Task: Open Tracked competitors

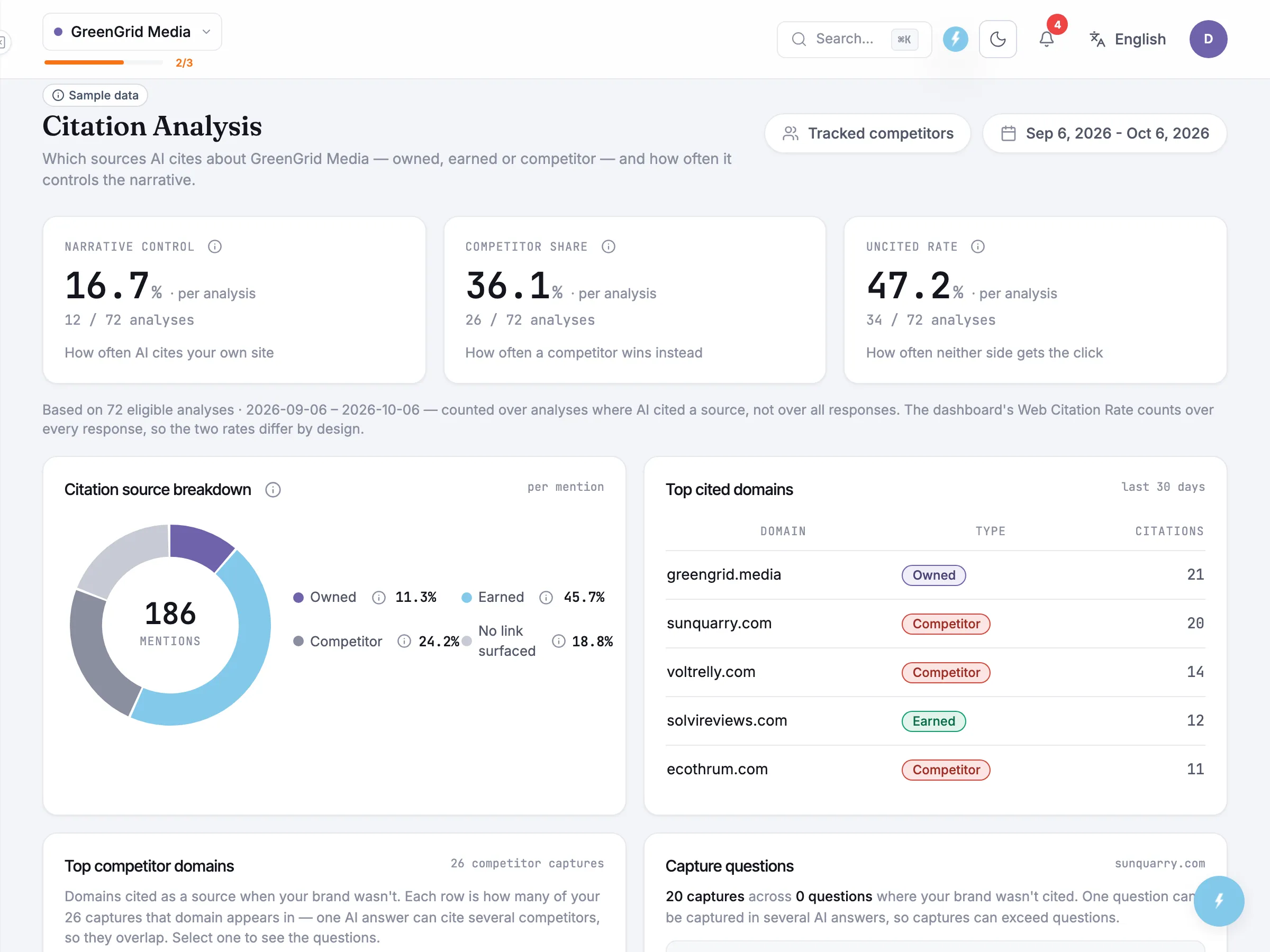Action: [867, 133]
